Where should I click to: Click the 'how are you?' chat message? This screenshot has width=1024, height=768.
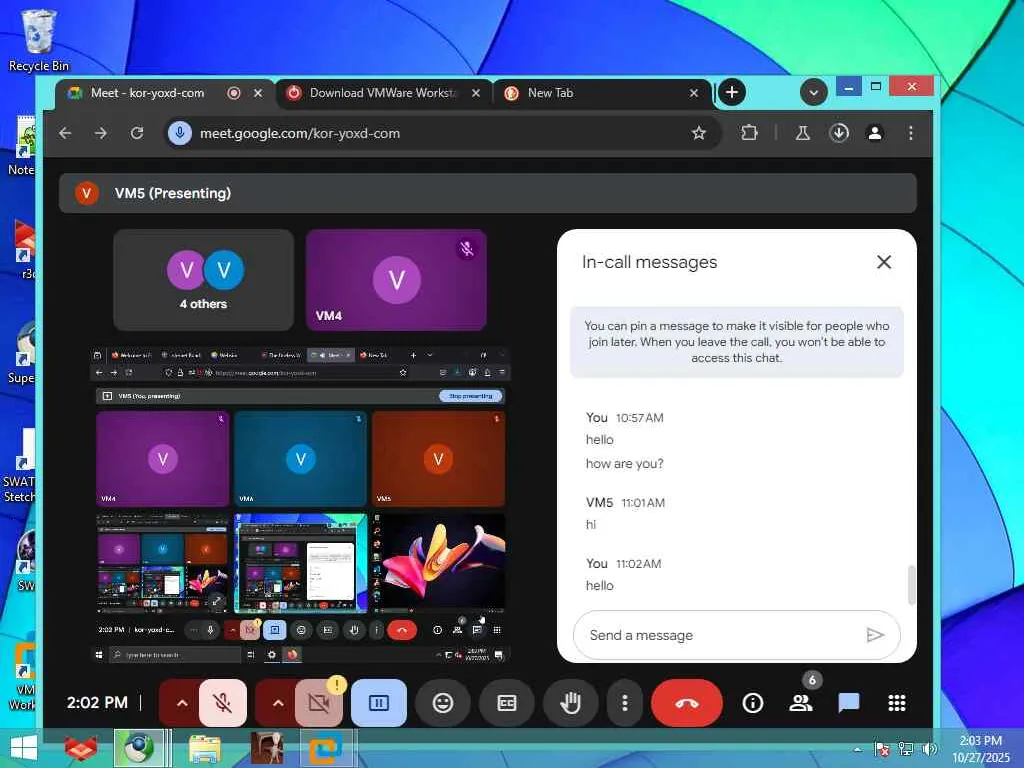(x=624, y=464)
